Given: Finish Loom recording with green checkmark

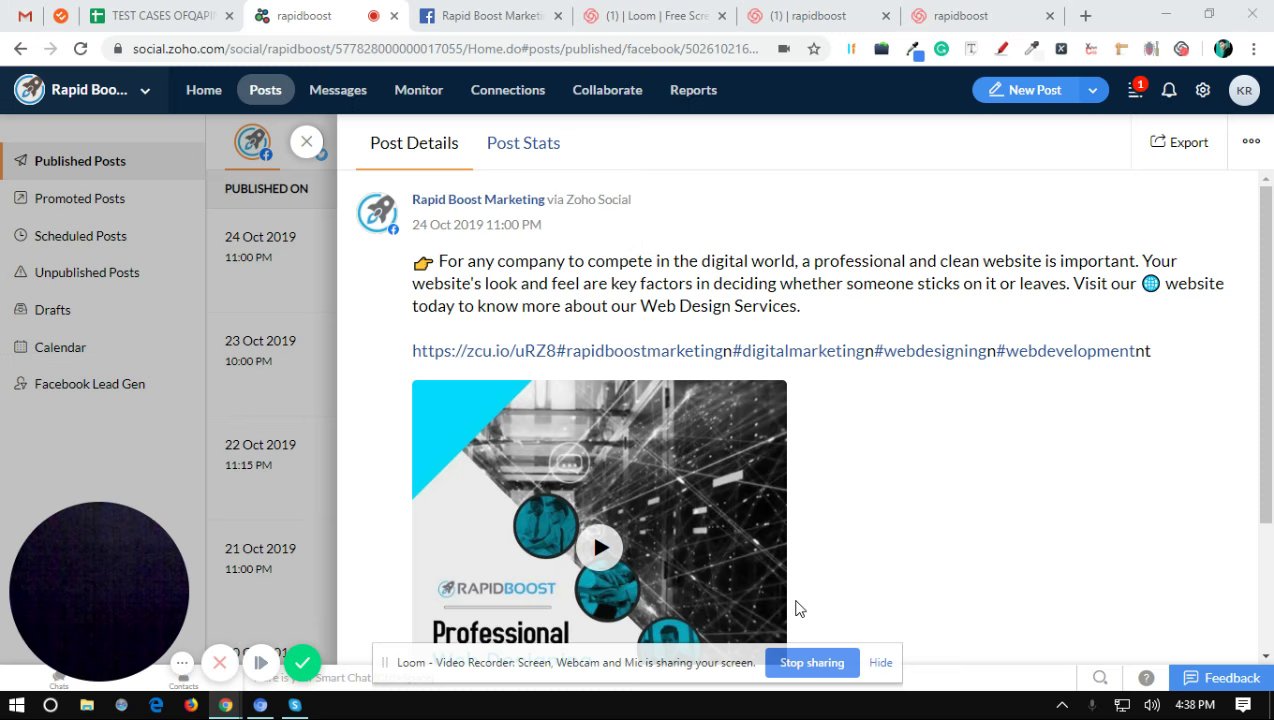Looking at the screenshot, I should pos(302,662).
